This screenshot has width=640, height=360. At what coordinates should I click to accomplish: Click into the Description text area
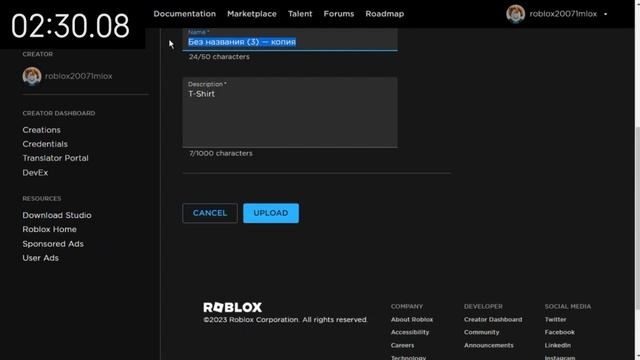point(290,112)
